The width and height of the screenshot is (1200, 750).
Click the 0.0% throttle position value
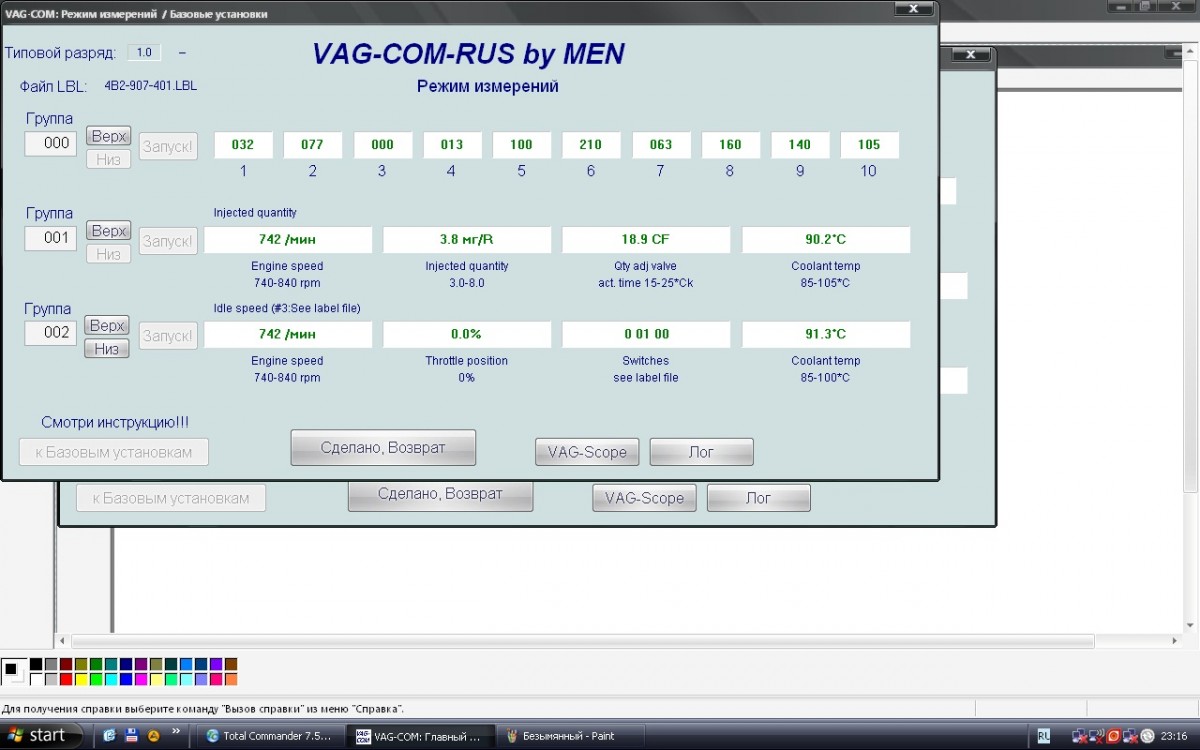pyautogui.click(x=467, y=334)
